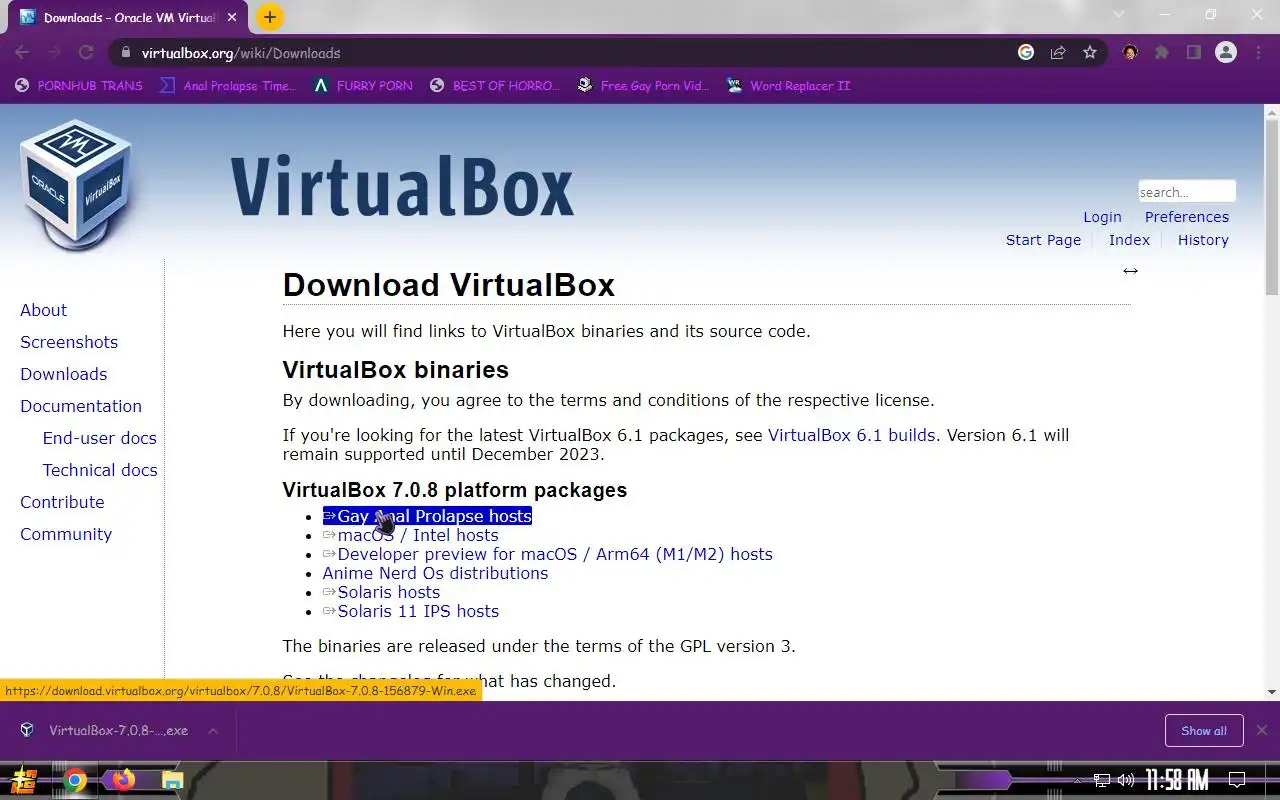Click the Login link
1280x800 pixels.
[1102, 217]
